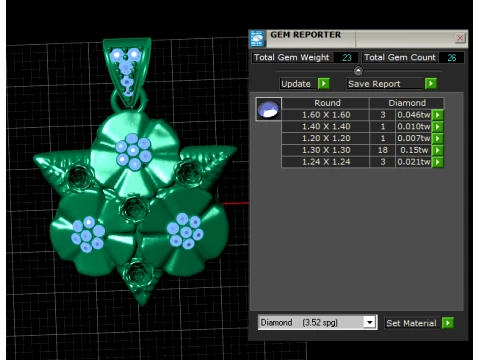Select the 1.60 X 1.60 size cell
The width and height of the screenshot is (480, 360).
tap(326, 115)
